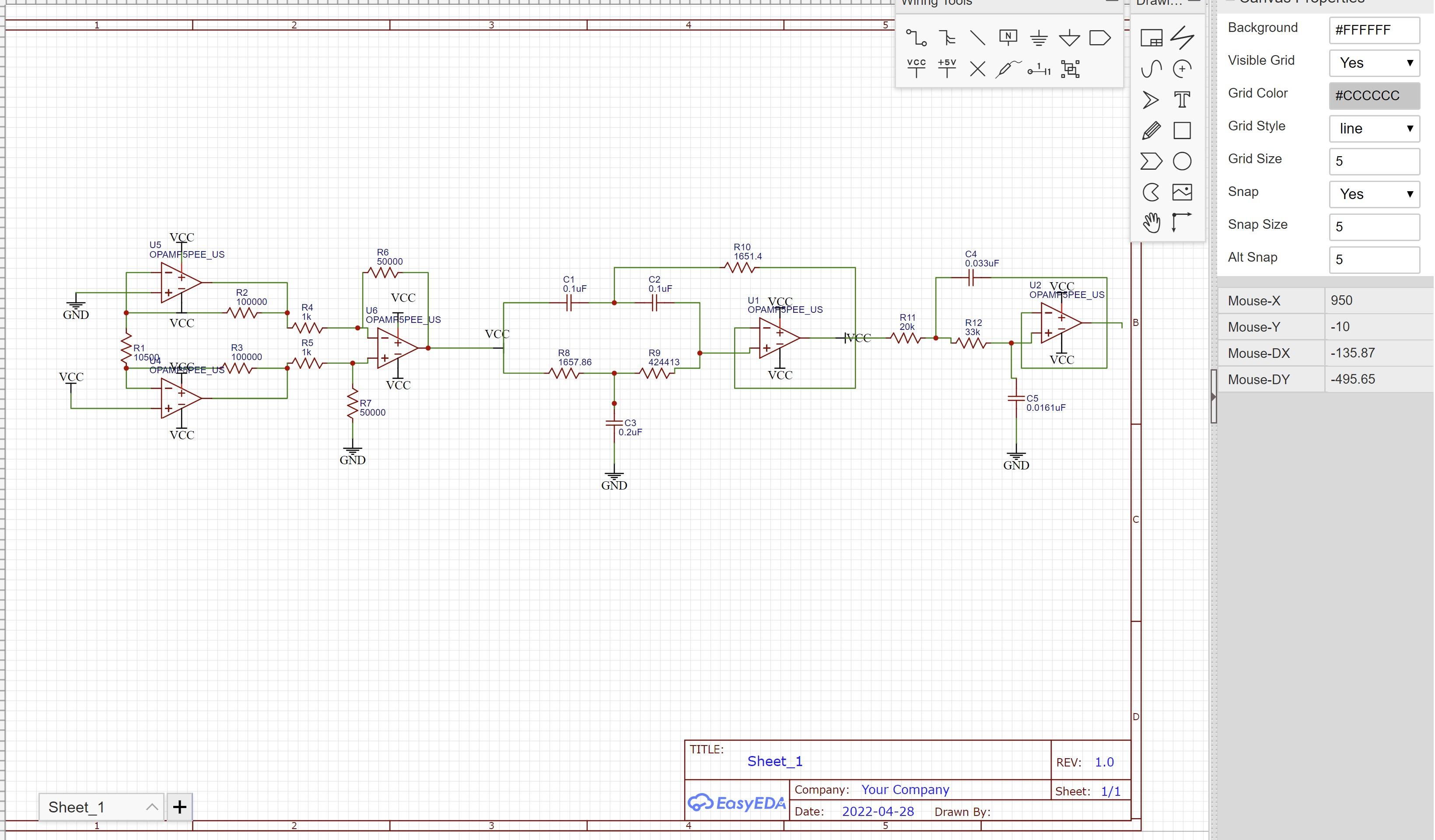This screenshot has width=1435, height=840.
Task: Select the Pie drawing tool
Action: tap(1151, 192)
